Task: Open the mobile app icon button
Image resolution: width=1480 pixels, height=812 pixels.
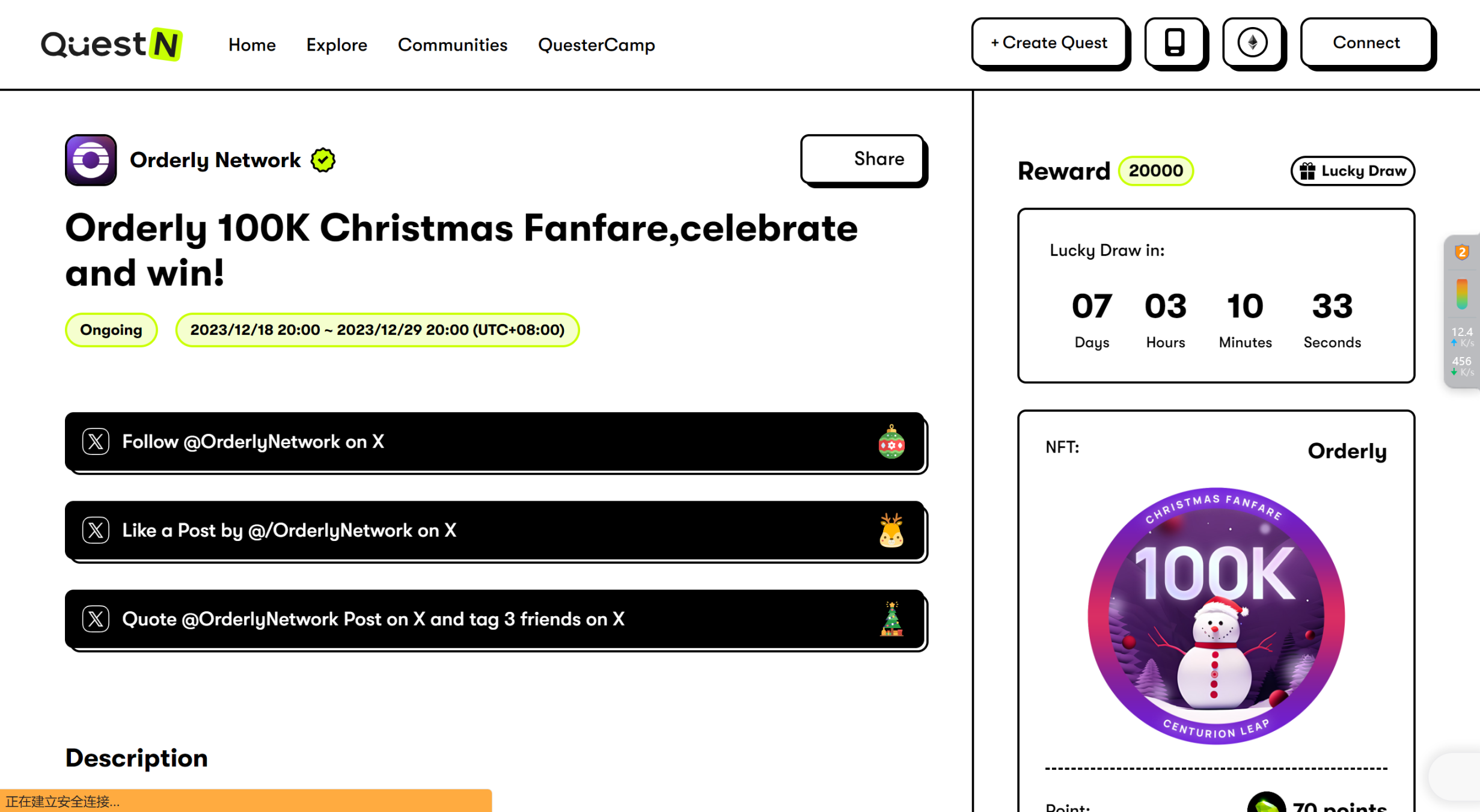Action: click(1174, 43)
